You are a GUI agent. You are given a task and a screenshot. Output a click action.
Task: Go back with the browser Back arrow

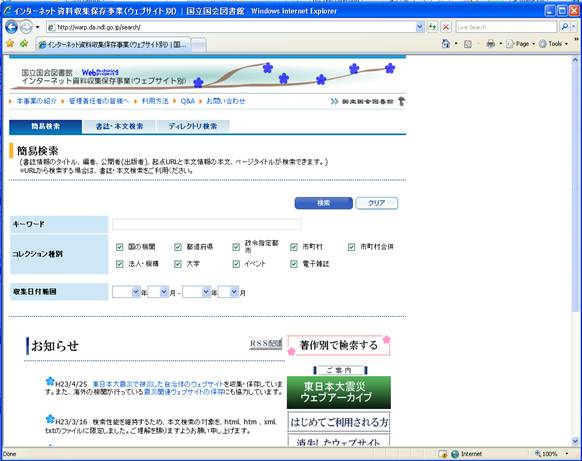coord(12,27)
